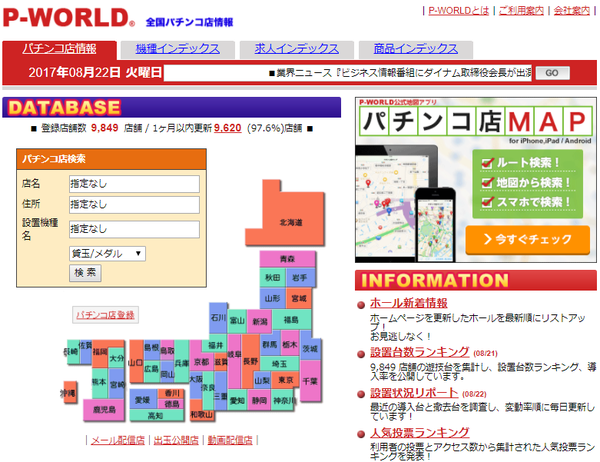Select 埼玉 on the map
600x462 pixels.
click(x=279, y=364)
